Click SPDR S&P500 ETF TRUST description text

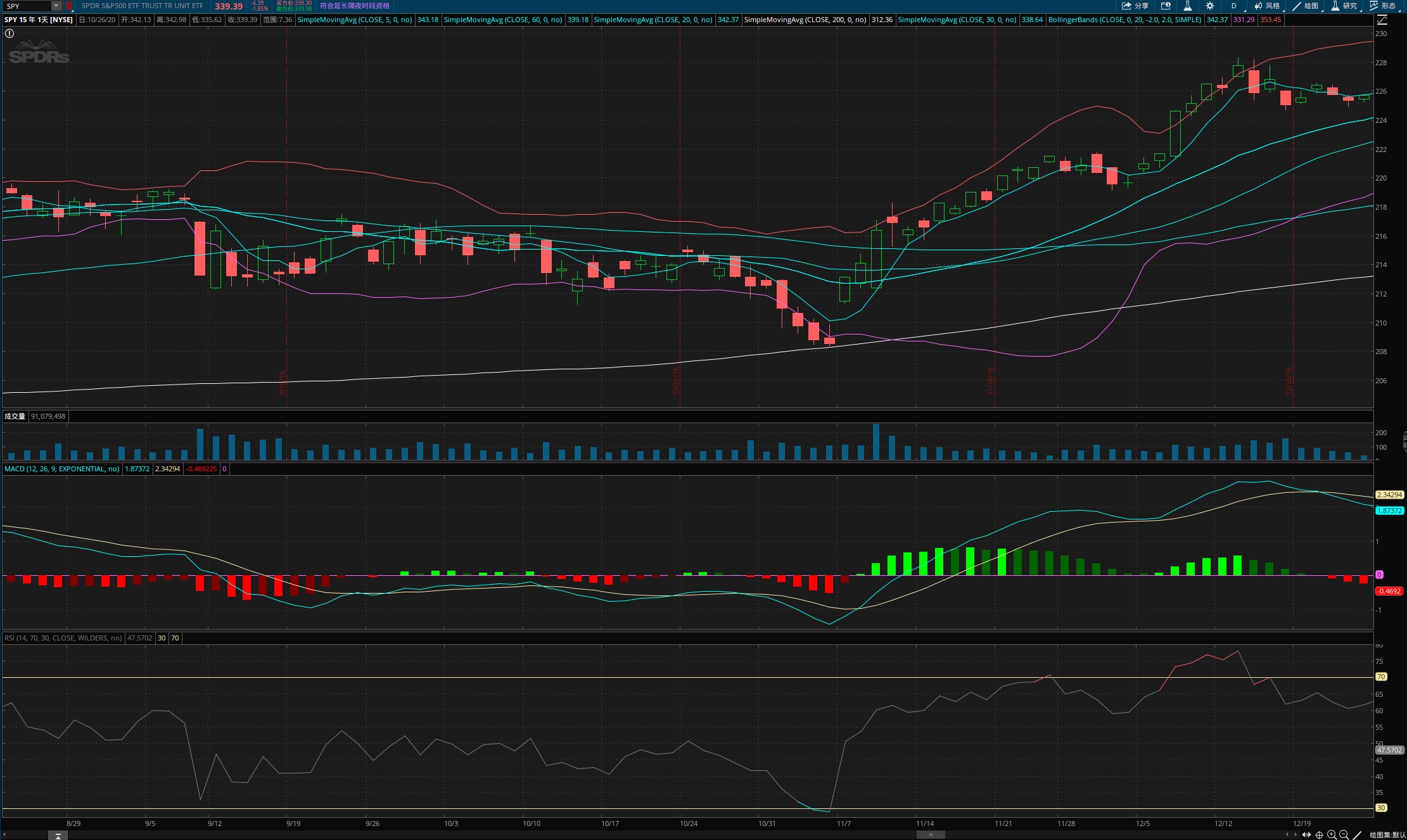click(143, 6)
